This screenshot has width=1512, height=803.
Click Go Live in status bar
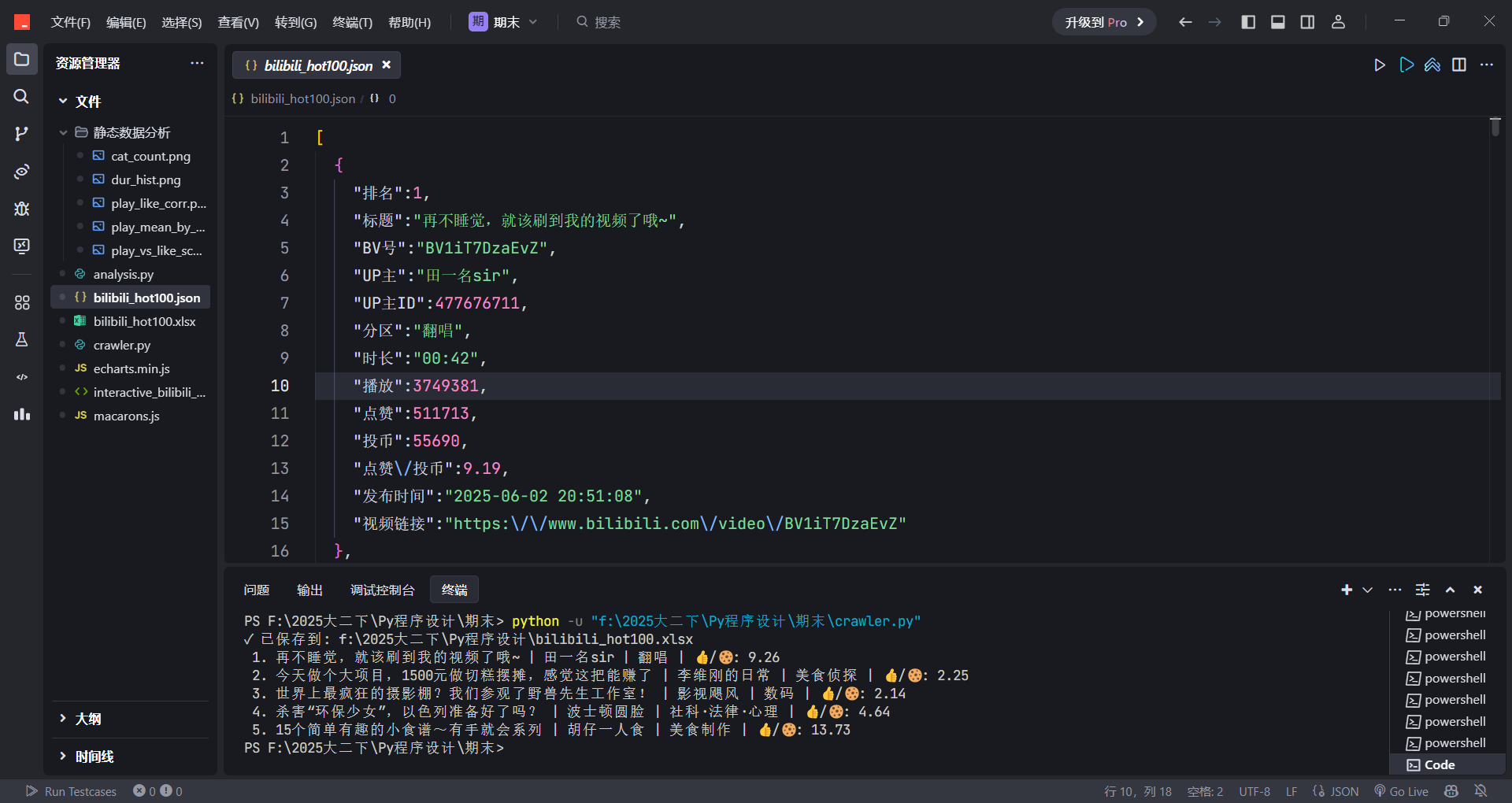point(1401,791)
